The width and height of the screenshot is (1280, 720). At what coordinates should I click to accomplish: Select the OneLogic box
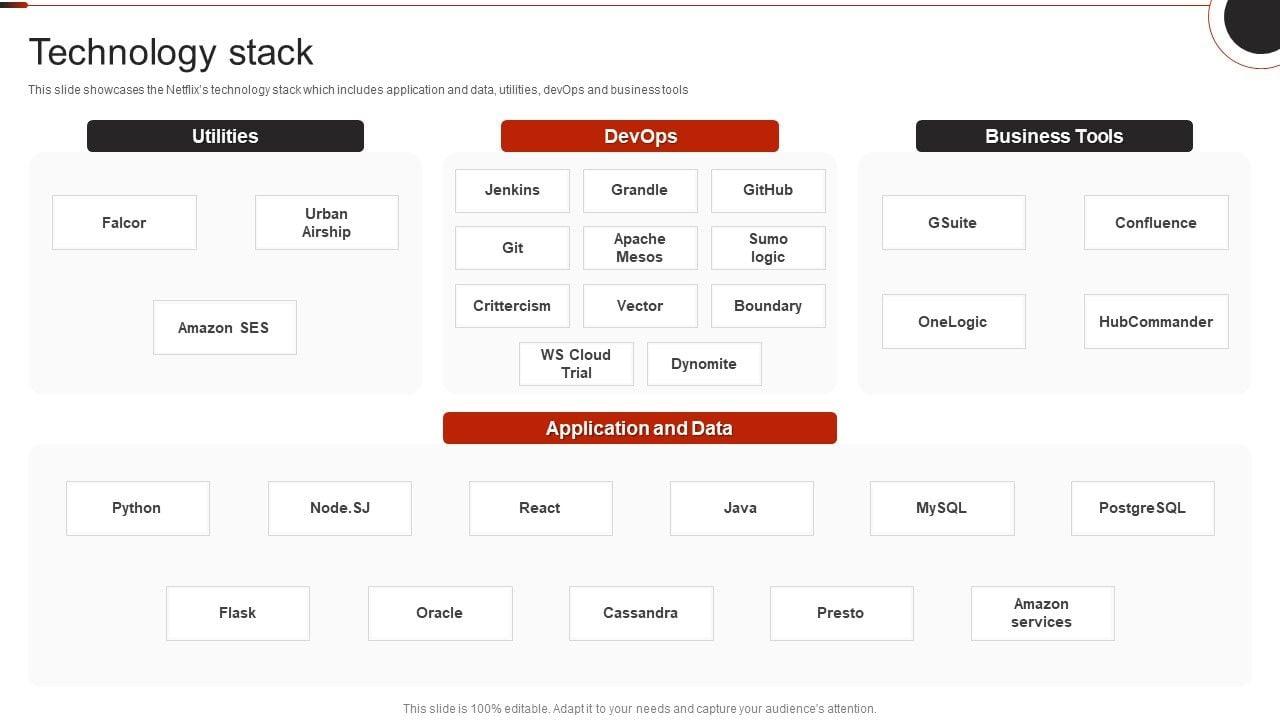click(954, 321)
